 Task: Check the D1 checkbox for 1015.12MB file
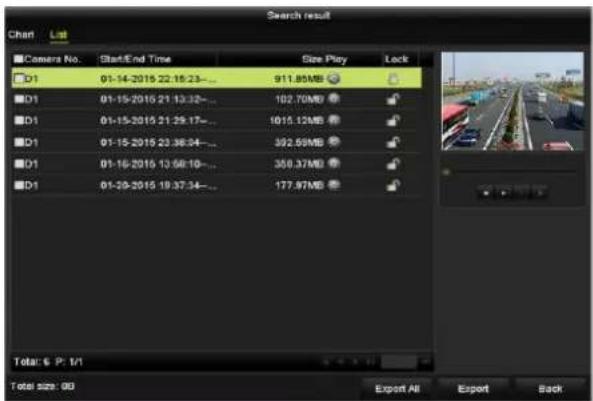click(x=19, y=120)
